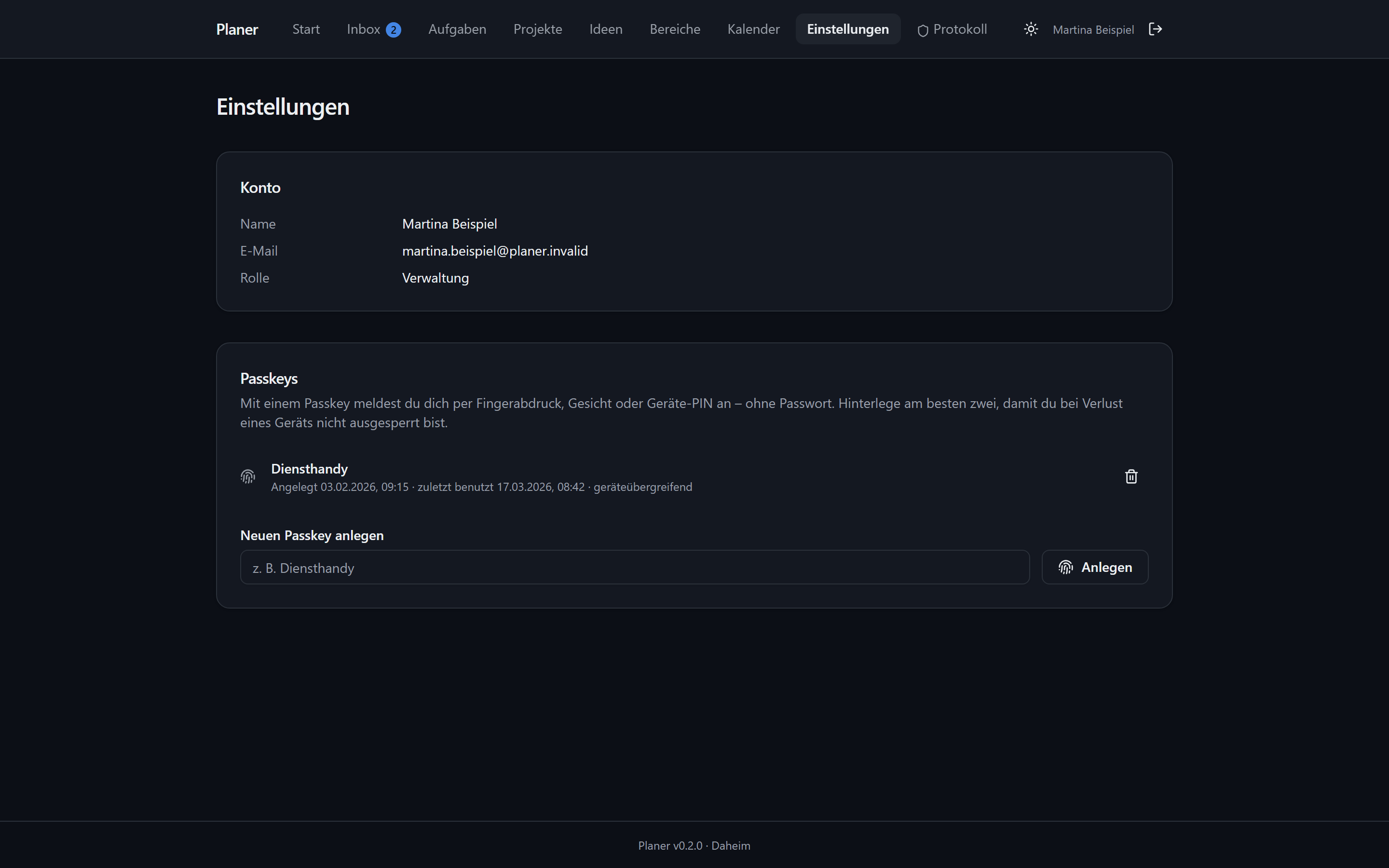Open the Ideen tab
Screen dimensions: 1389x868
click(606, 29)
